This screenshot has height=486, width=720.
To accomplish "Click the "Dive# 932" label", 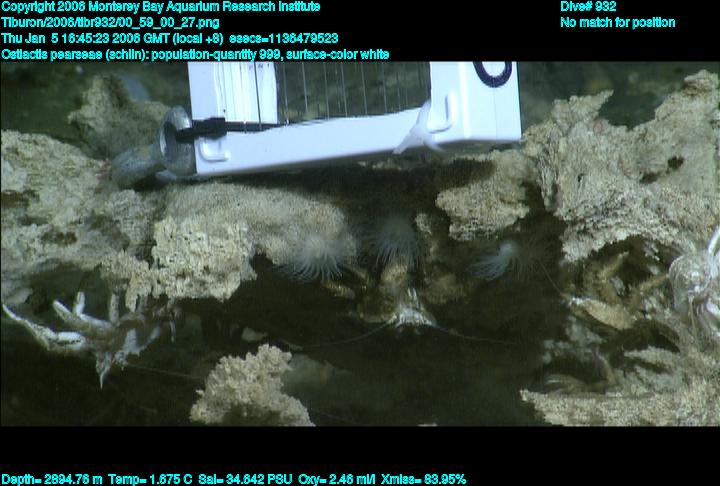I will [588, 7].
